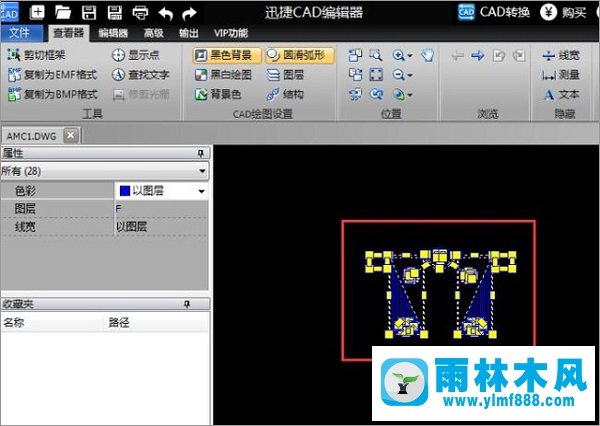Click the zoom out magnifier icon
This screenshot has height=426, width=600.
click(x=399, y=75)
